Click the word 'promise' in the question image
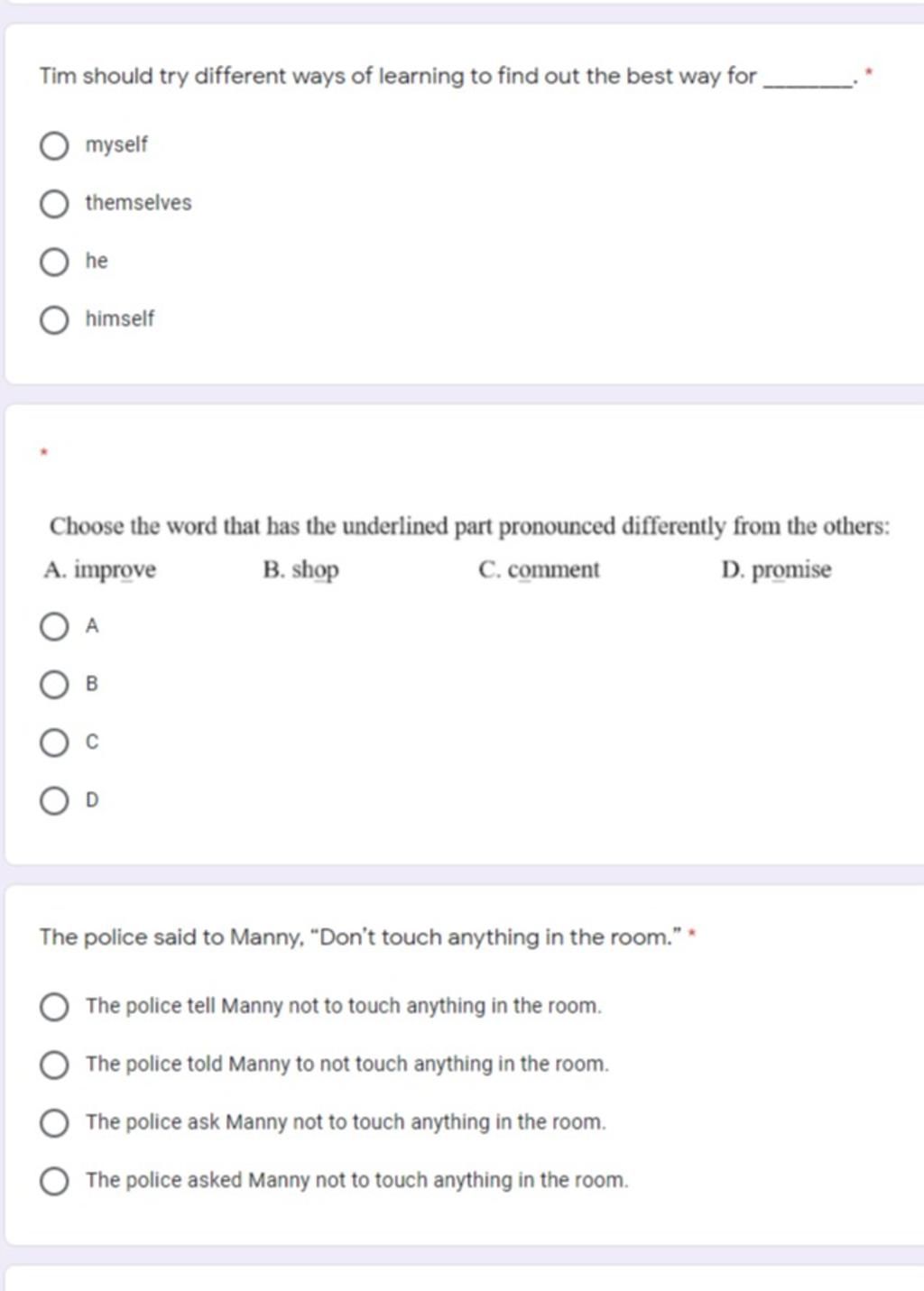 click(791, 570)
